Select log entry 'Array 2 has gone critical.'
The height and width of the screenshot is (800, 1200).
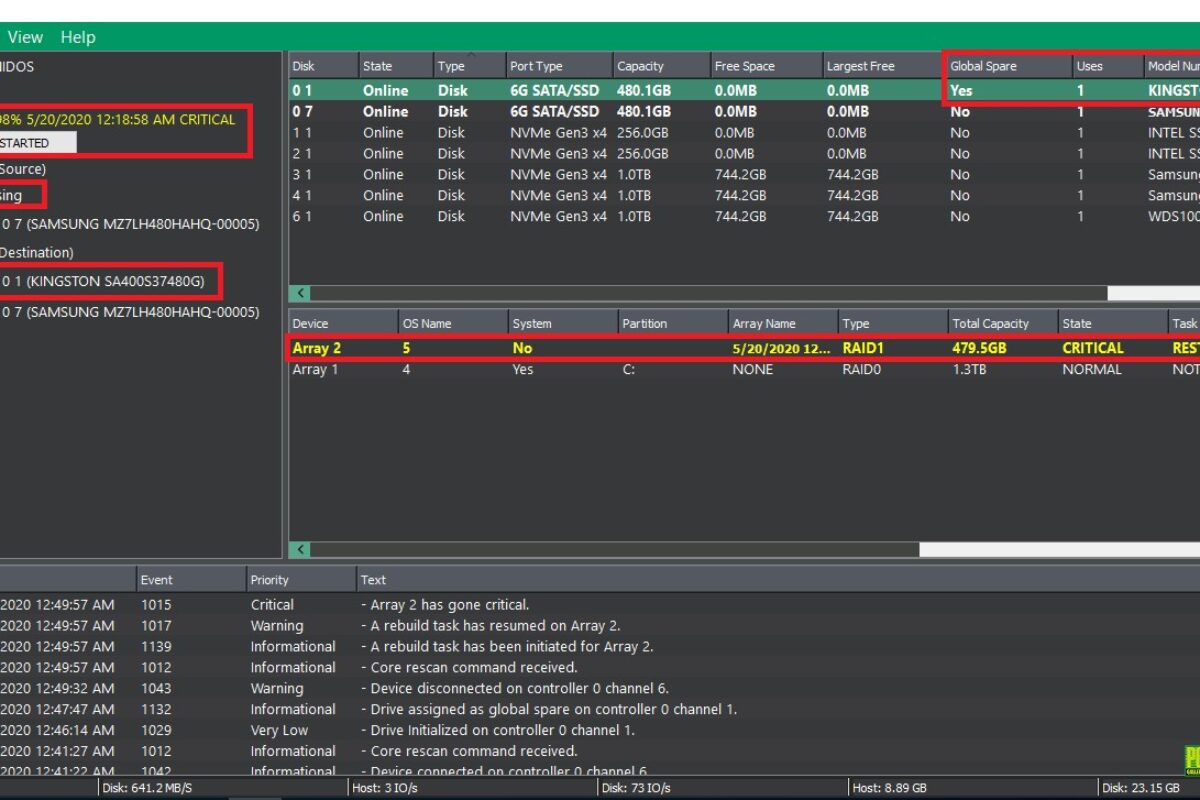click(600, 604)
